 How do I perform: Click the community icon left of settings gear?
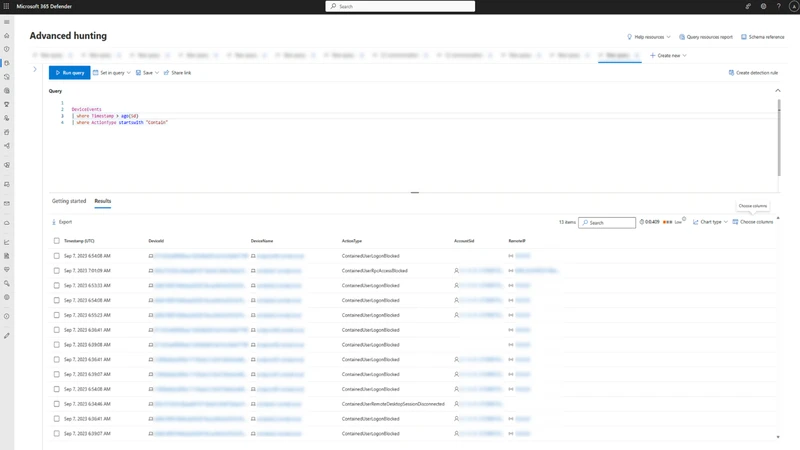[x=748, y=6]
